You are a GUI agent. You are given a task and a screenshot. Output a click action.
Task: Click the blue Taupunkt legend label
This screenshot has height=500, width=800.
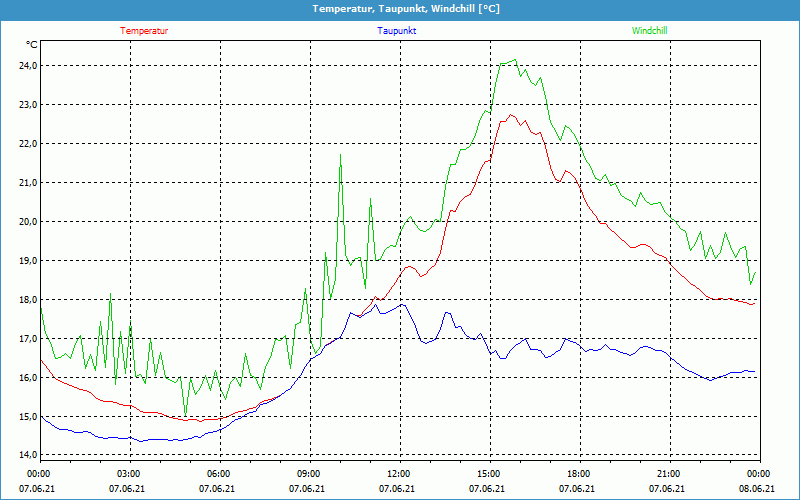click(396, 31)
